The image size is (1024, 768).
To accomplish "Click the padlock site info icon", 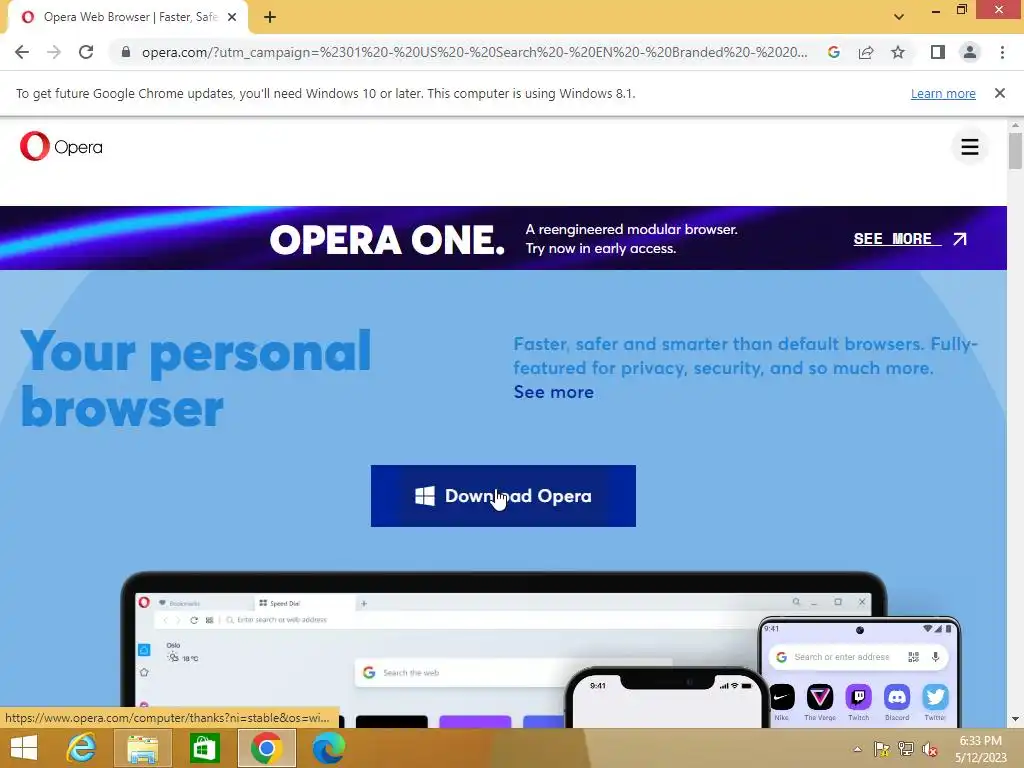I will click(126, 52).
